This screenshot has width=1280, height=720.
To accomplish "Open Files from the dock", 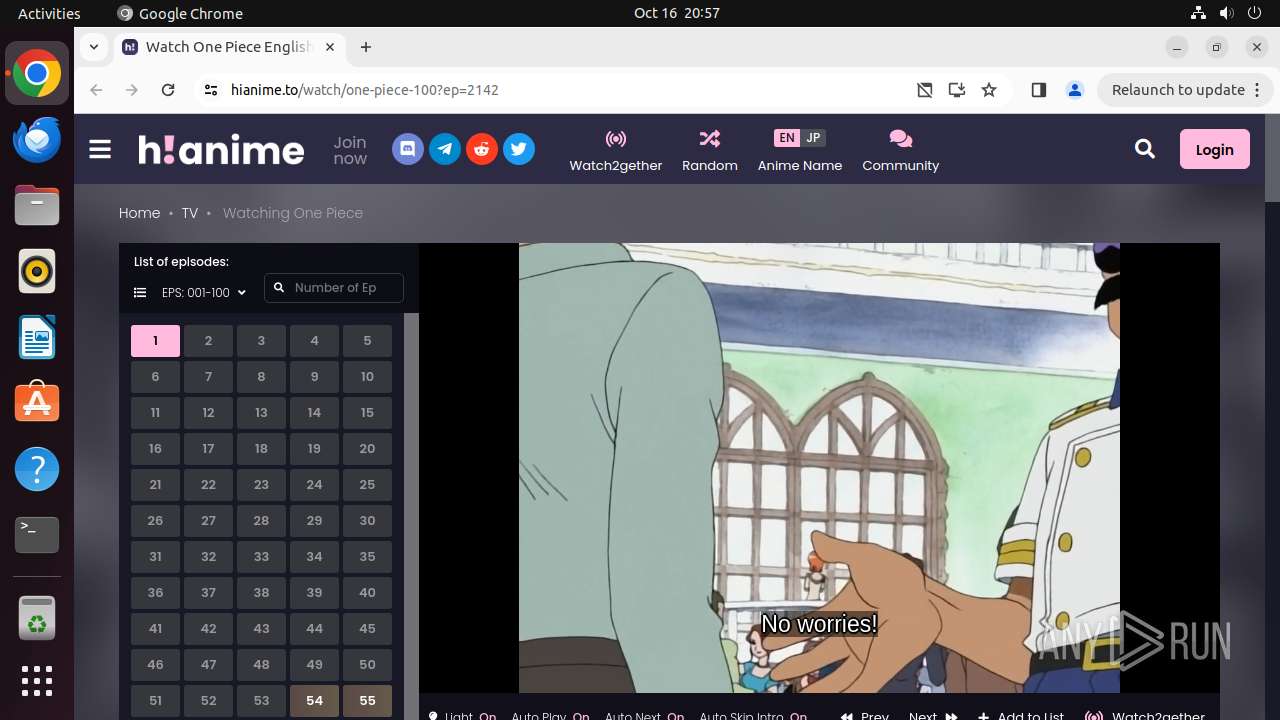I will coord(37,205).
